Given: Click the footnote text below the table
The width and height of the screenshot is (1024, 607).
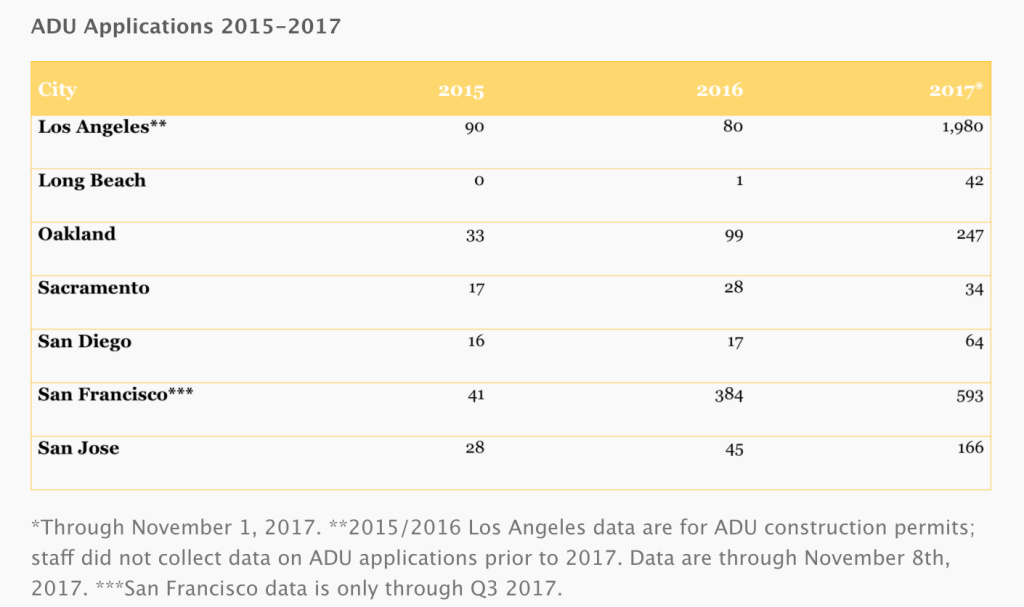Looking at the screenshot, I should (500, 553).
